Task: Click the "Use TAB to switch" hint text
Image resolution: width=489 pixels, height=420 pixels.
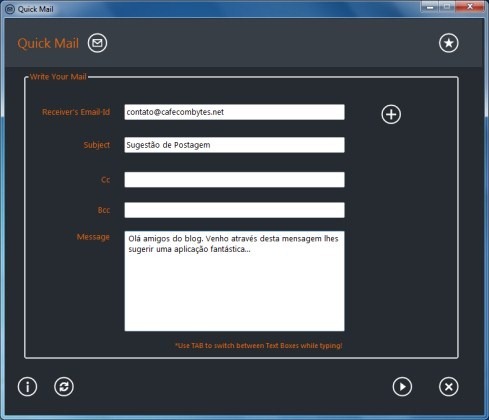Action: coord(259,346)
